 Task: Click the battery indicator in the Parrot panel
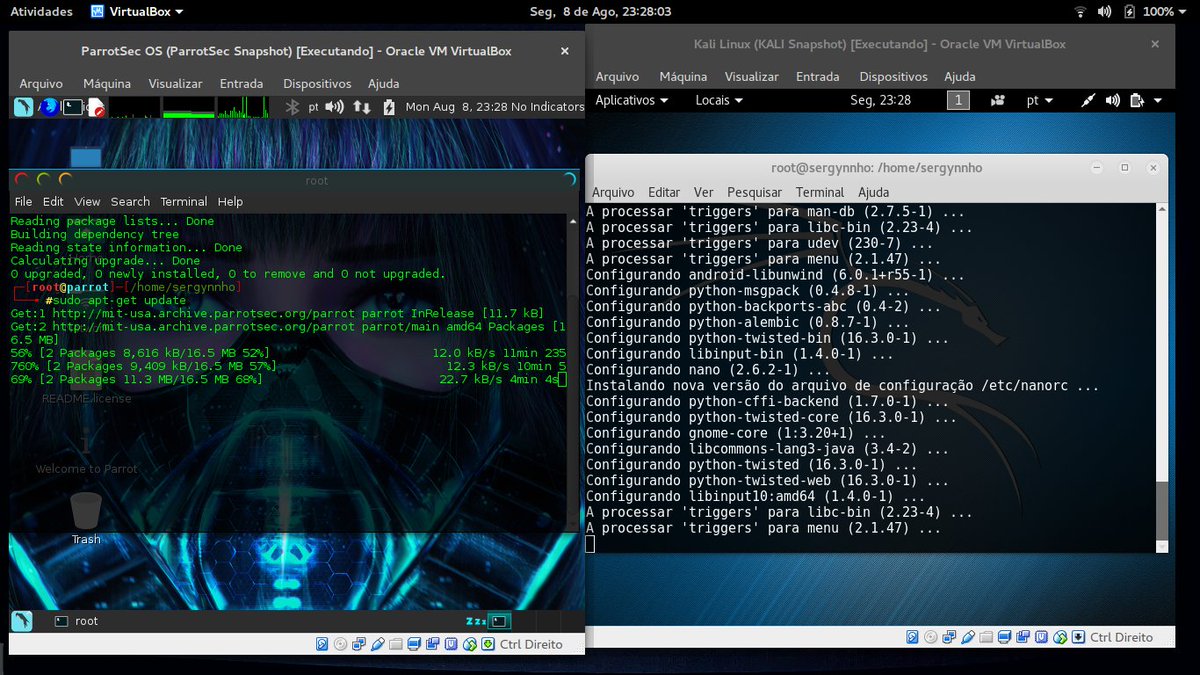tap(388, 107)
